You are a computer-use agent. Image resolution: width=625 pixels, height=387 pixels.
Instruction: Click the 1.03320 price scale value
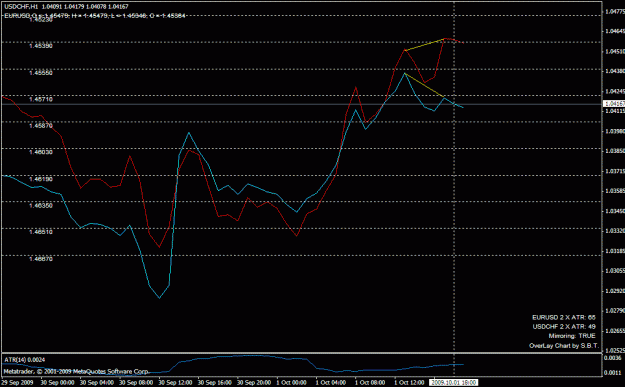click(615, 231)
